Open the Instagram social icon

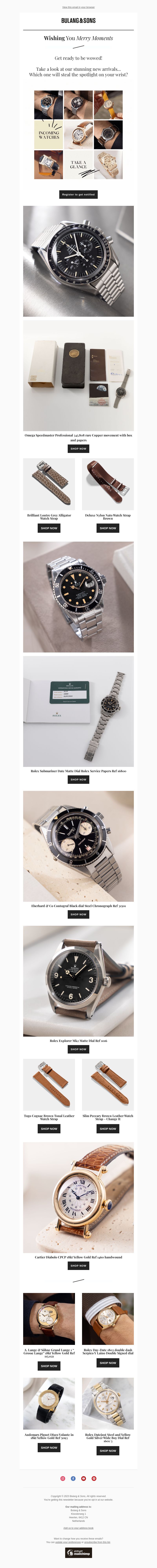[63, 1479]
